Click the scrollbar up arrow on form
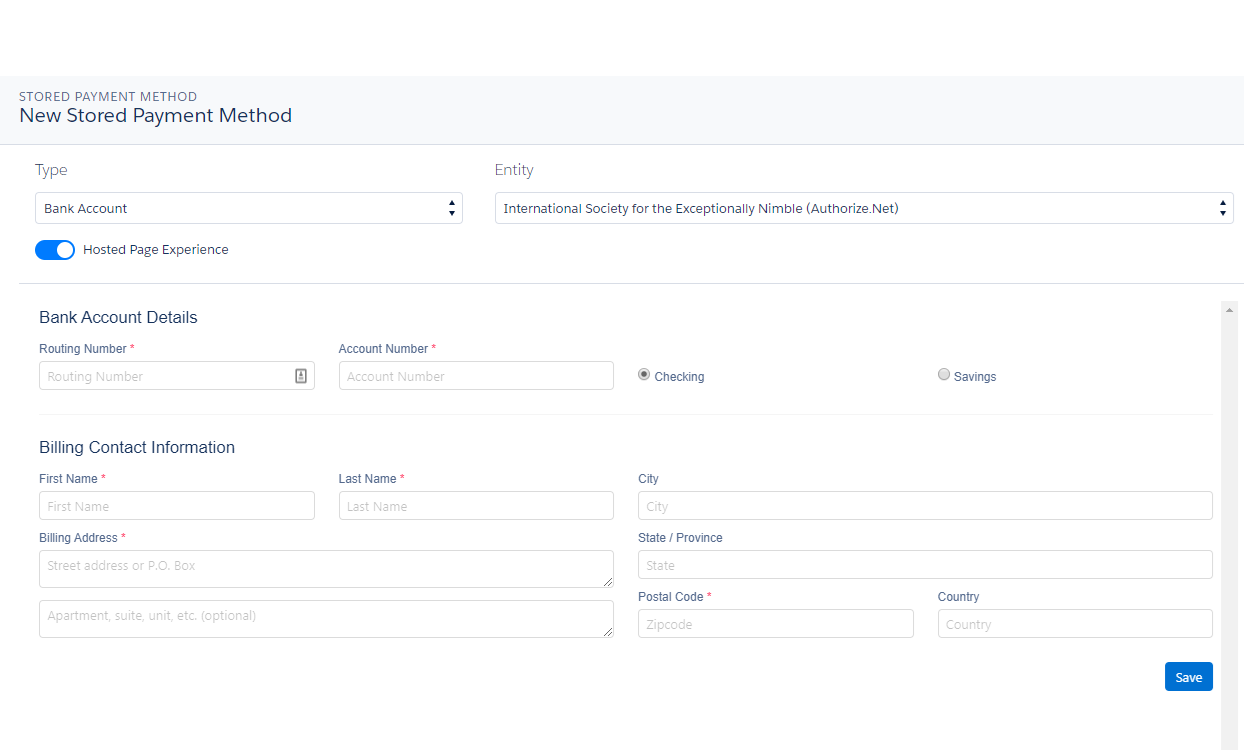This screenshot has width=1244, height=750. click(1229, 310)
